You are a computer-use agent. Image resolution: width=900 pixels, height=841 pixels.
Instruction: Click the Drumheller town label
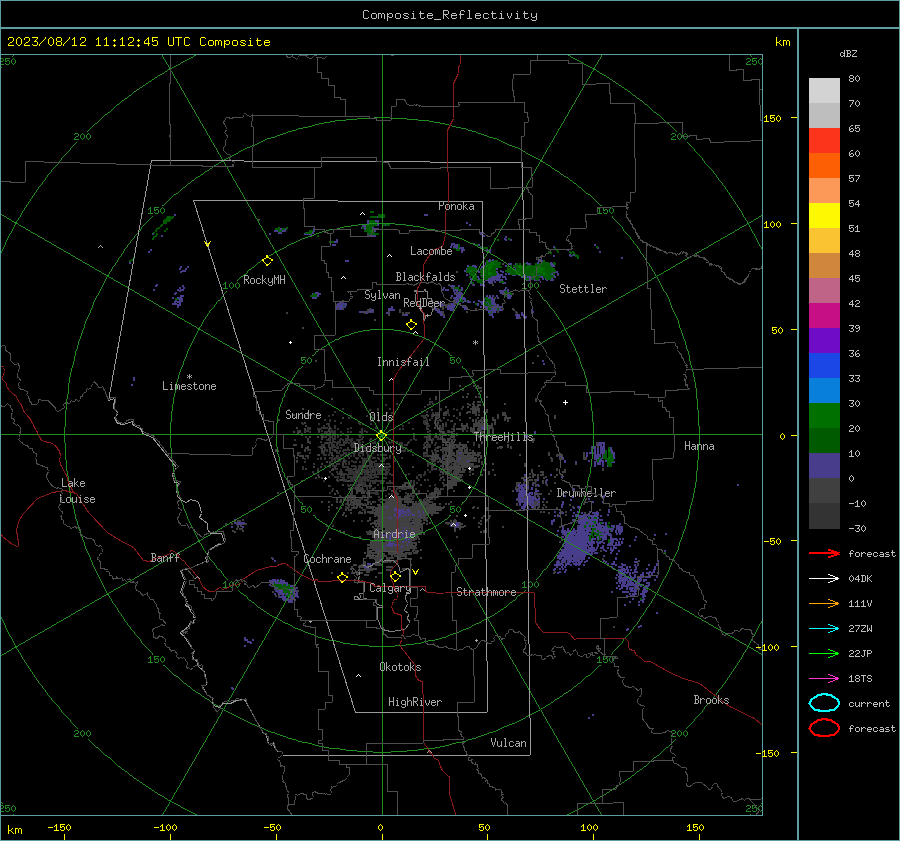coord(586,493)
